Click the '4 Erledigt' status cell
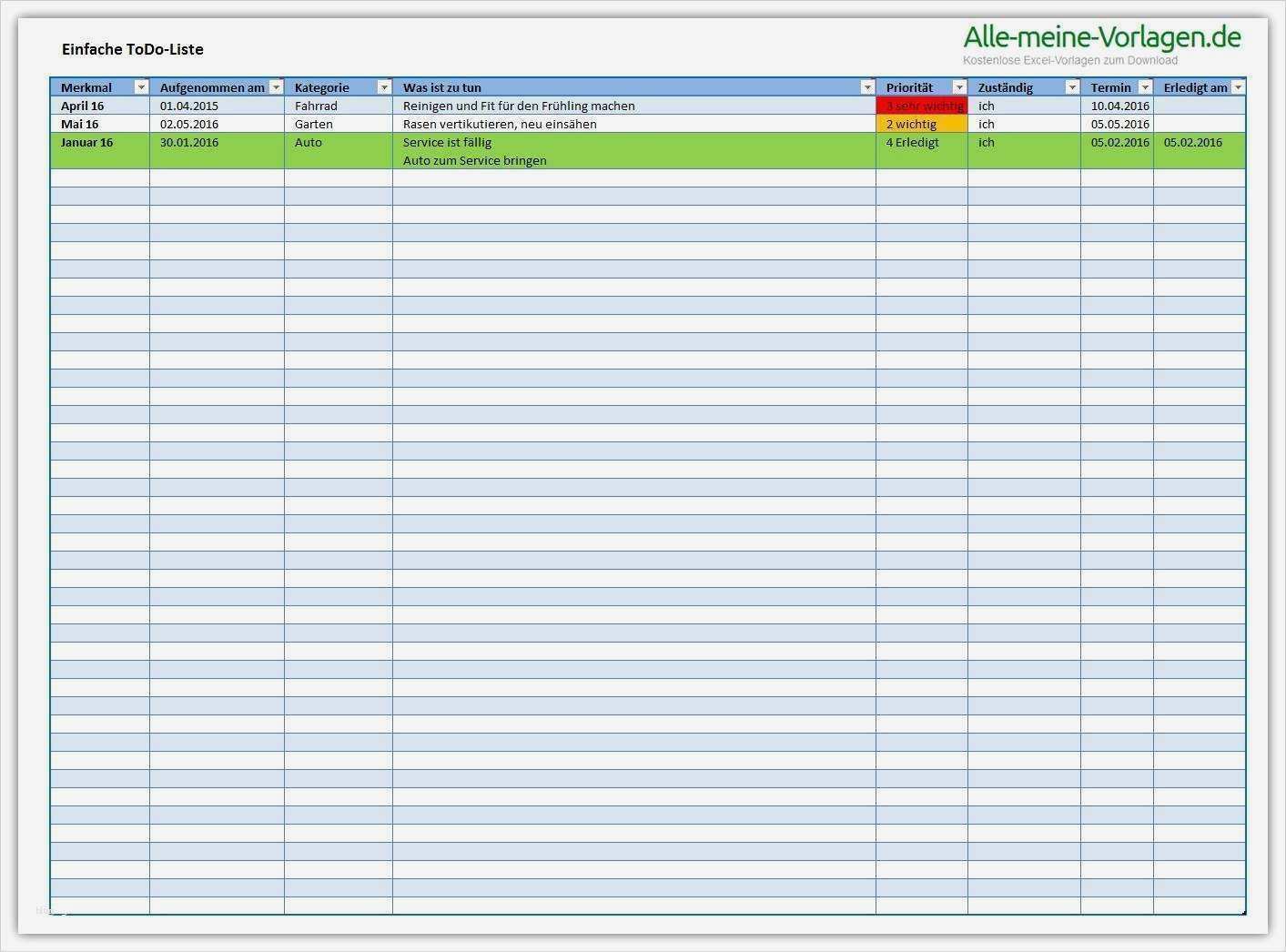The image size is (1286, 952). click(x=912, y=142)
